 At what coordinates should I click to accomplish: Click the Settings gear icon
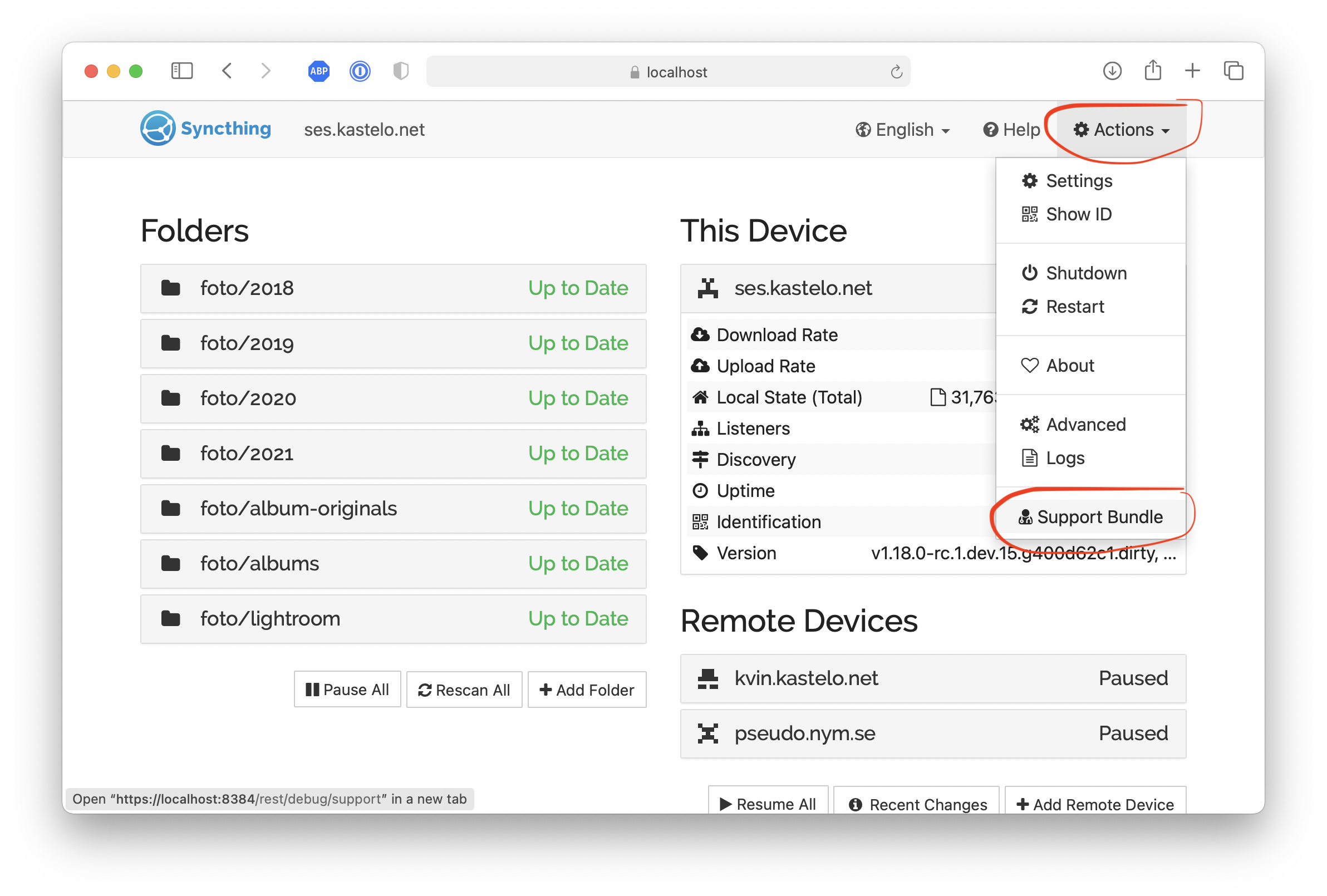(1030, 180)
